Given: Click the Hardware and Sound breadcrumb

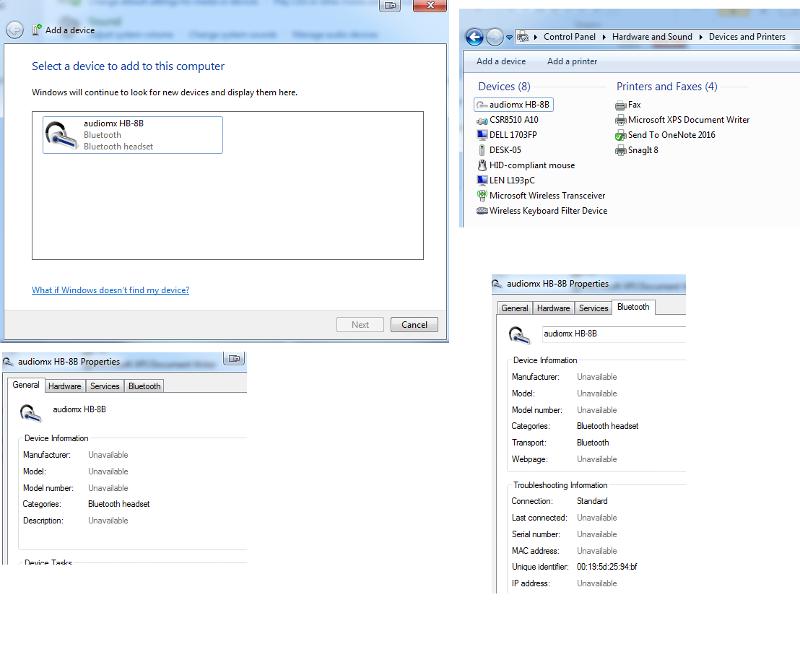Looking at the screenshot, I should coord(652,37).
